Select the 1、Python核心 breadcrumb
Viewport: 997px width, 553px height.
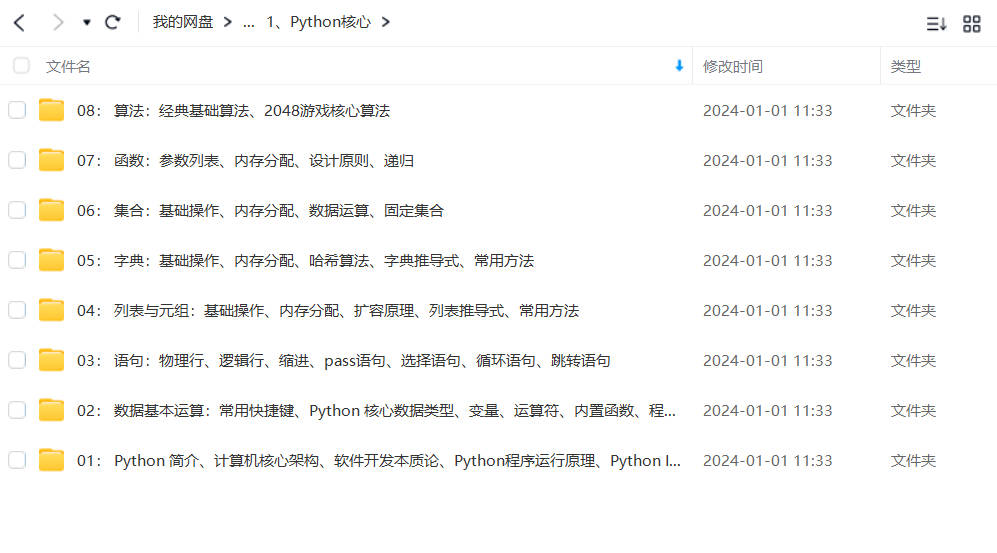tap(319, 22)
